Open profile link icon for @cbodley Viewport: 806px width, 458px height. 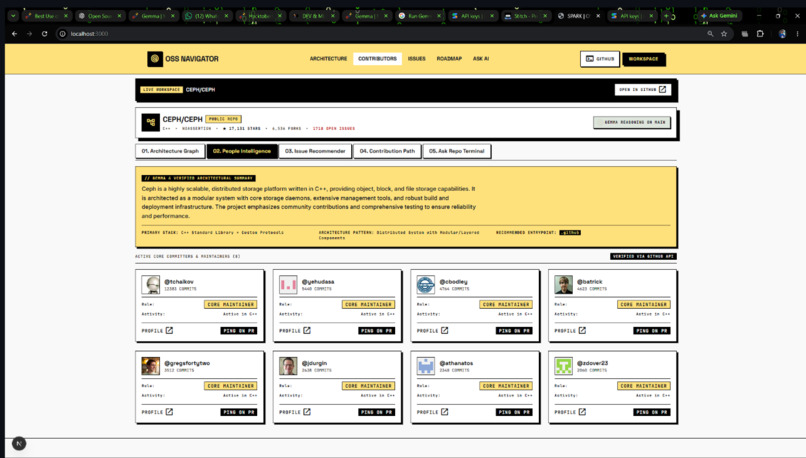445,331
